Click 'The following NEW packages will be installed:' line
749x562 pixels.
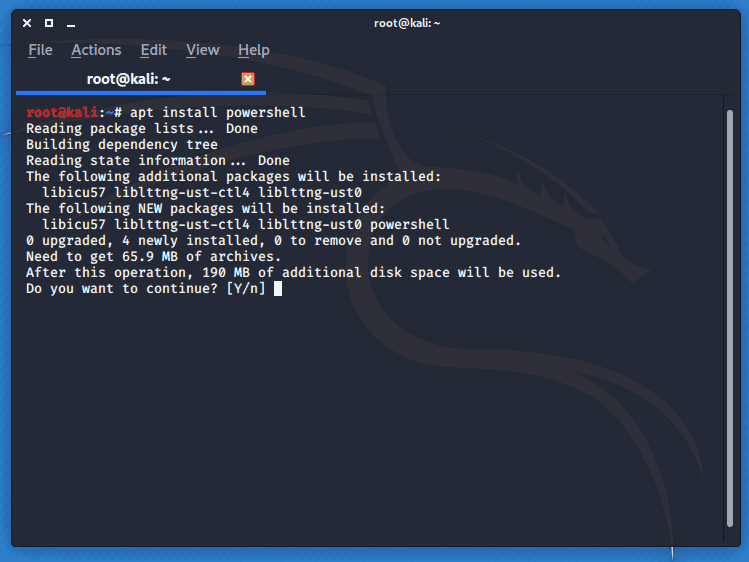point(205,209)
